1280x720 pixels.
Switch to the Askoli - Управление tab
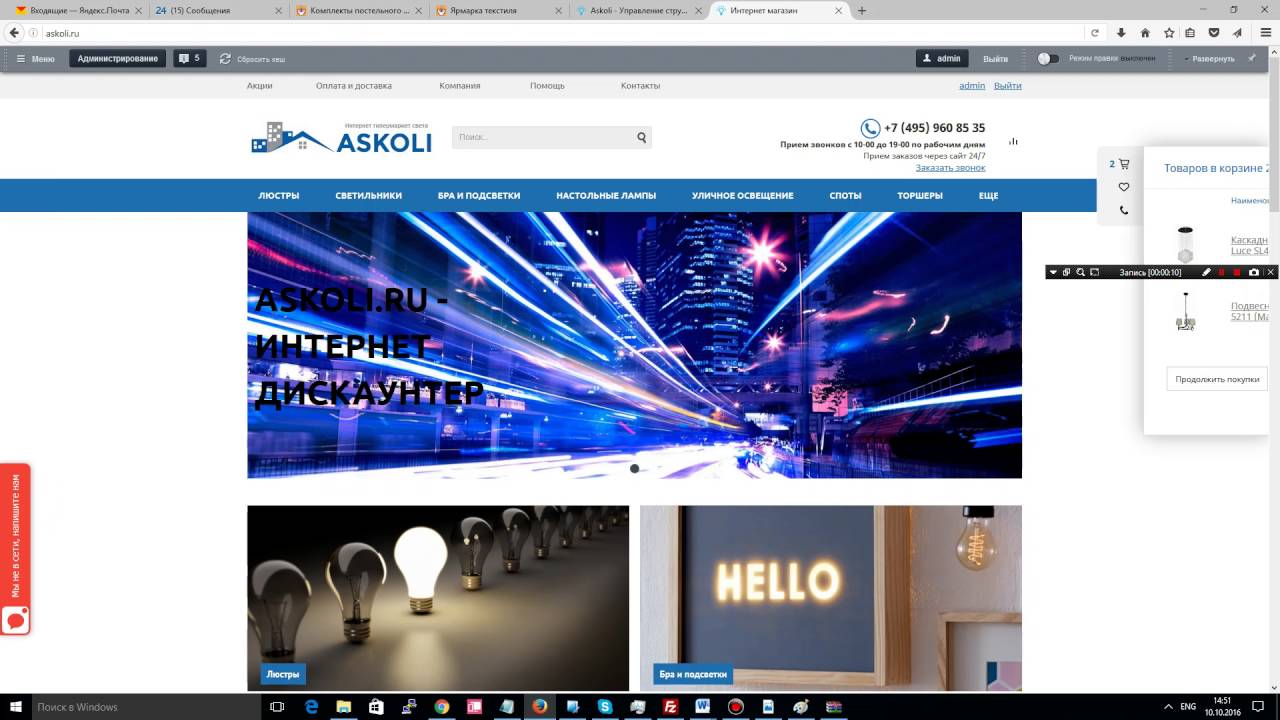640,11
